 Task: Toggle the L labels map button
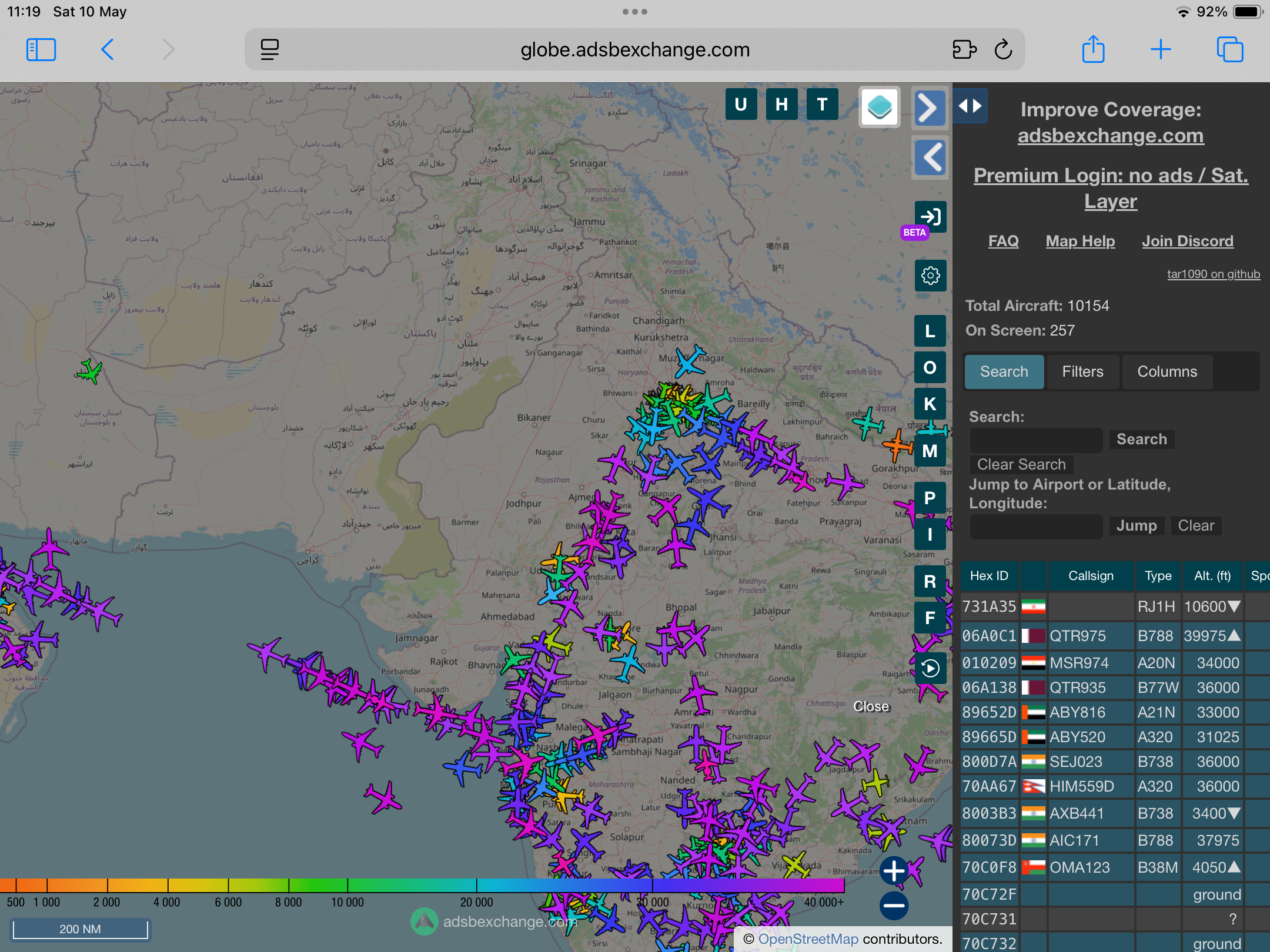tap(930, 331)
